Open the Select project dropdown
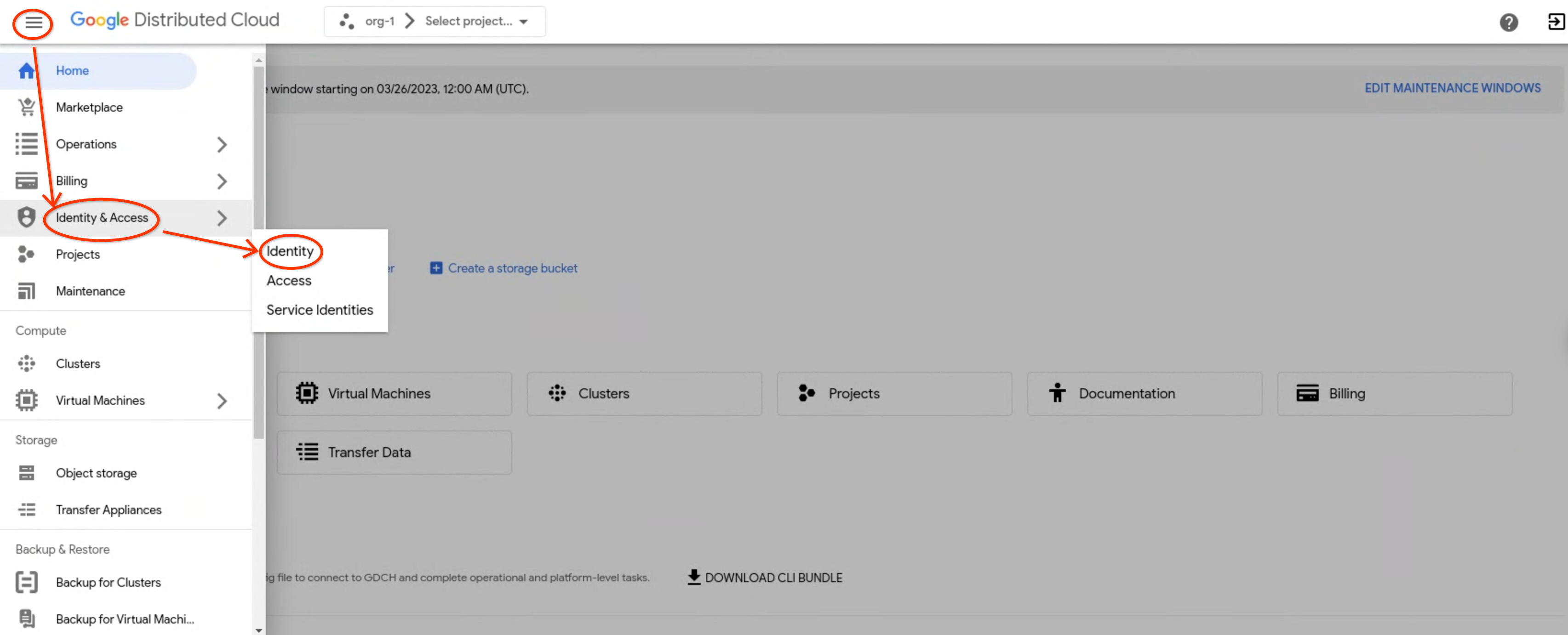1568x635 pixels. point(475,21)
